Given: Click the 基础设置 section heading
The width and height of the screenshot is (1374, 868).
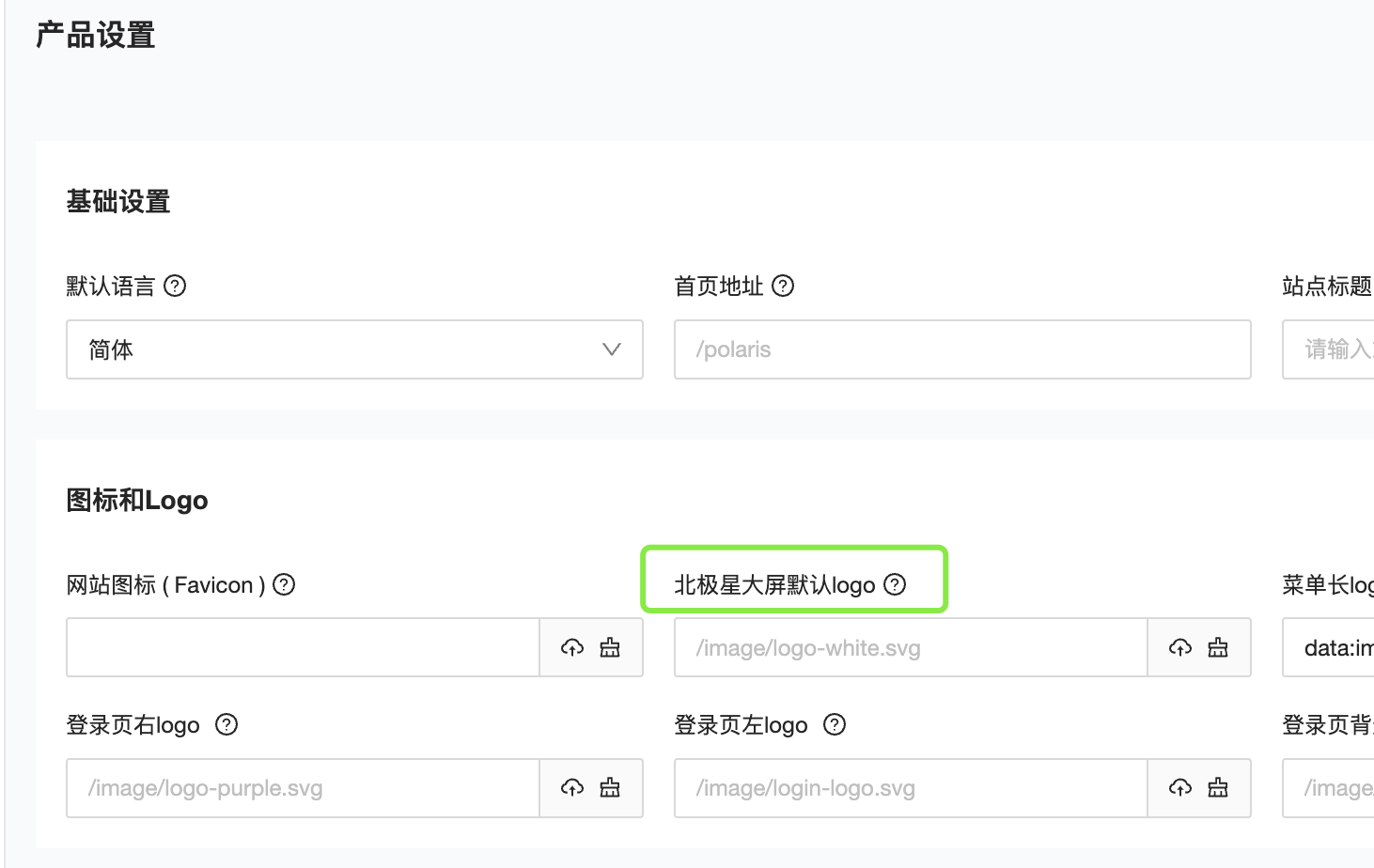Looking at the screenshot, I should click(x=118, y=202).
